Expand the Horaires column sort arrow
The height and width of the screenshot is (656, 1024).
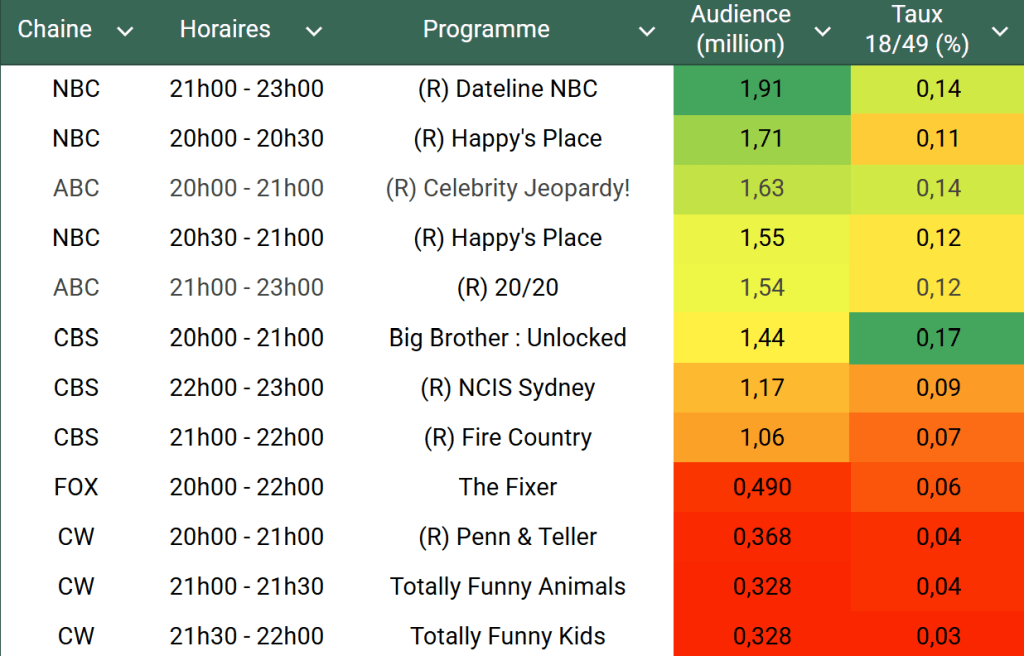(314, 31)
